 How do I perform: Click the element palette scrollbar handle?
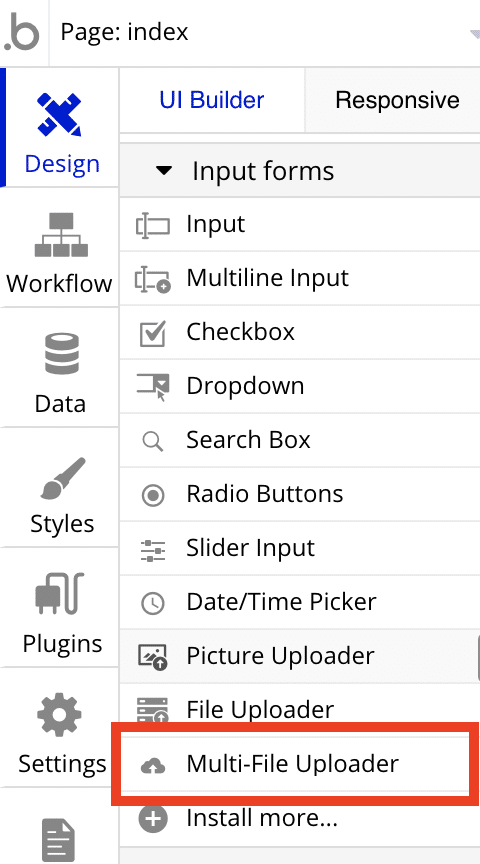pos(477,656)
